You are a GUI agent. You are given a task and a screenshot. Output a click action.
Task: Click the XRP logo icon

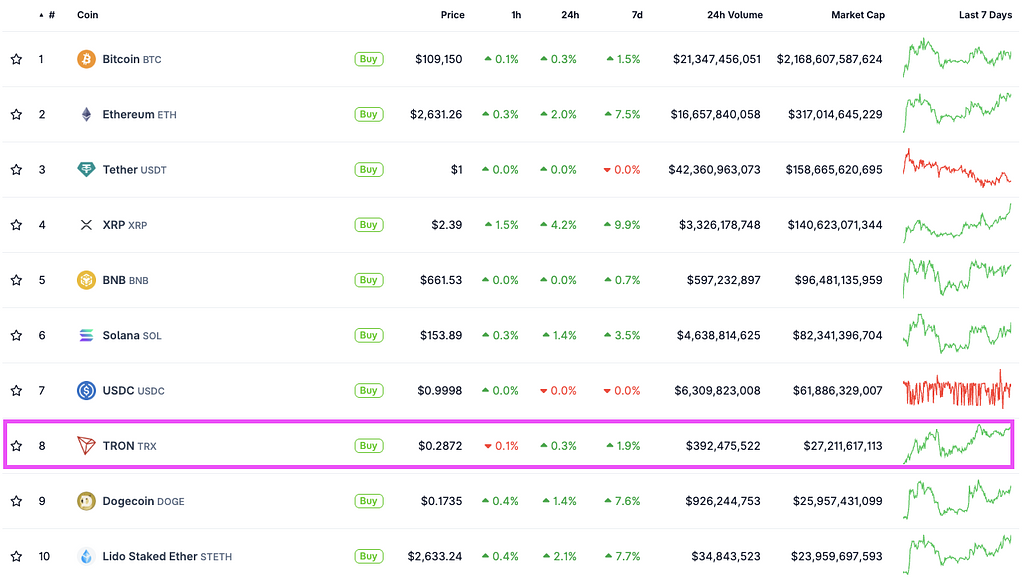pos(87,225)
